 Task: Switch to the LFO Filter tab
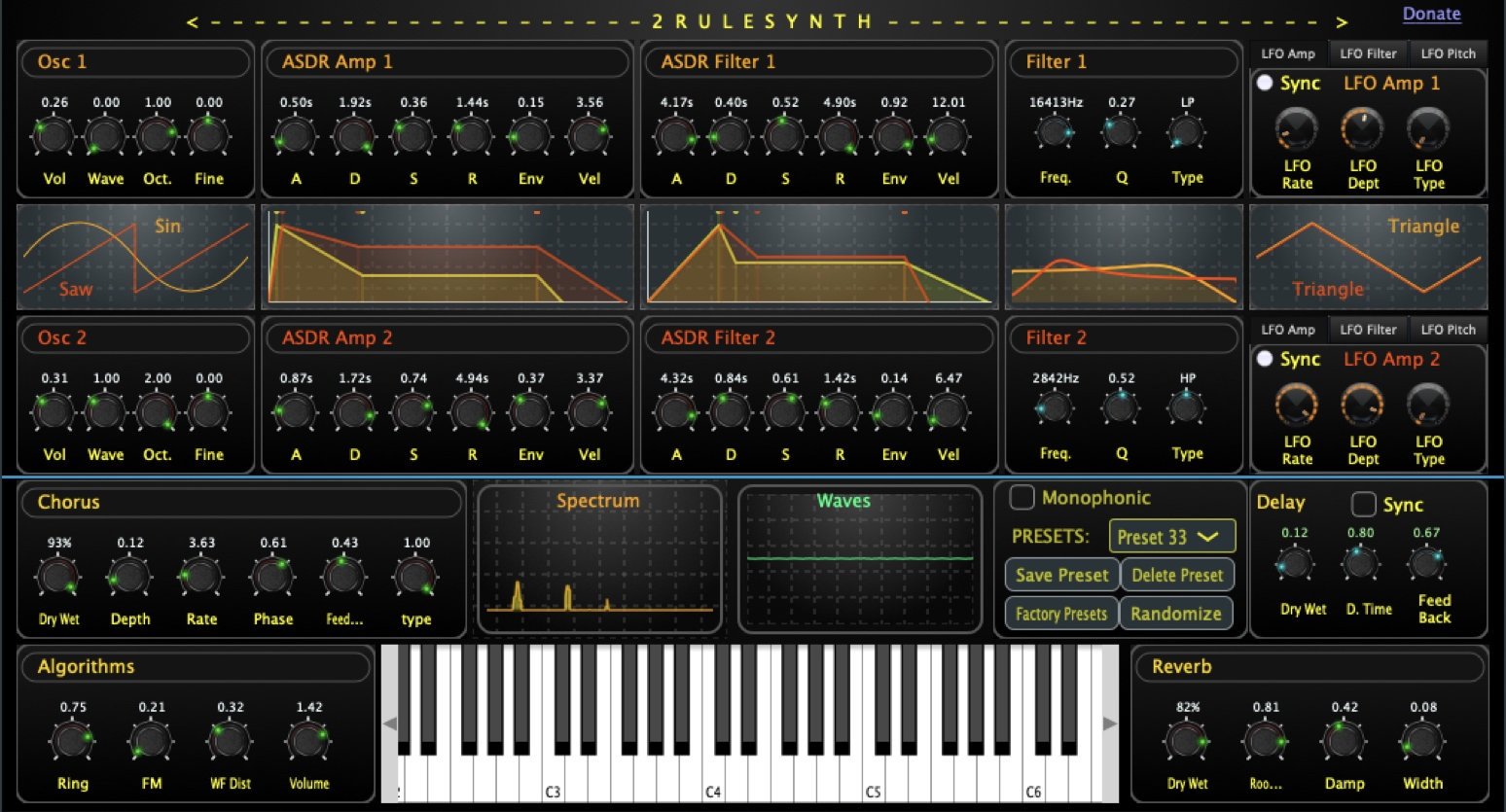pyautogui.click(x=1367, y=53)
